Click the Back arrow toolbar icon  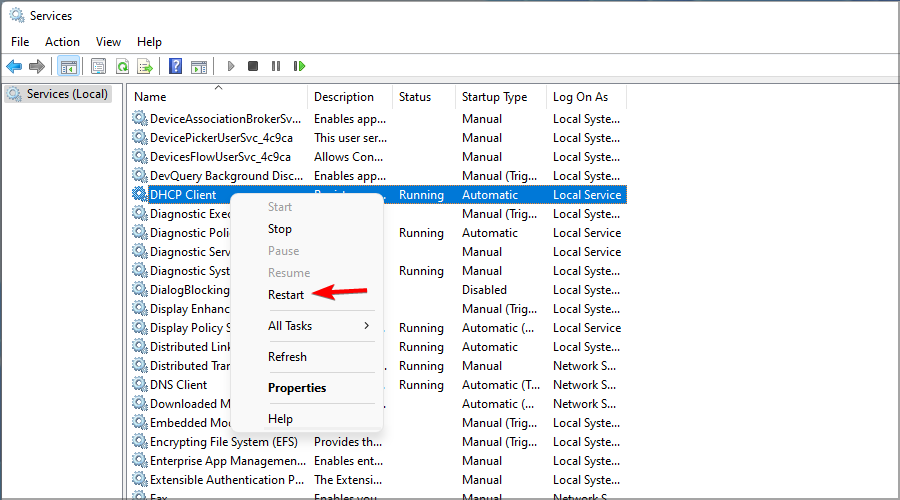(x=14, y=67)
